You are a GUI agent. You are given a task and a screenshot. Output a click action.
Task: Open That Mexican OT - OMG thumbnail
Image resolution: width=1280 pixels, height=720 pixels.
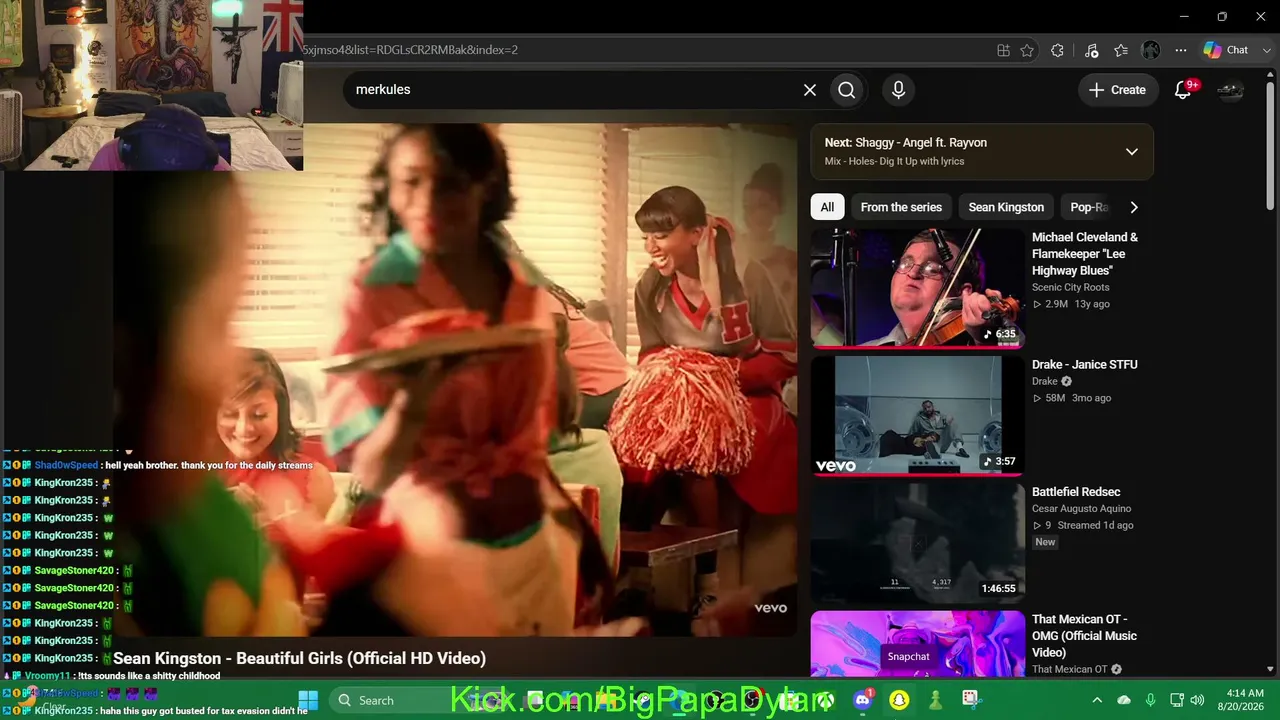click(918, 644)
